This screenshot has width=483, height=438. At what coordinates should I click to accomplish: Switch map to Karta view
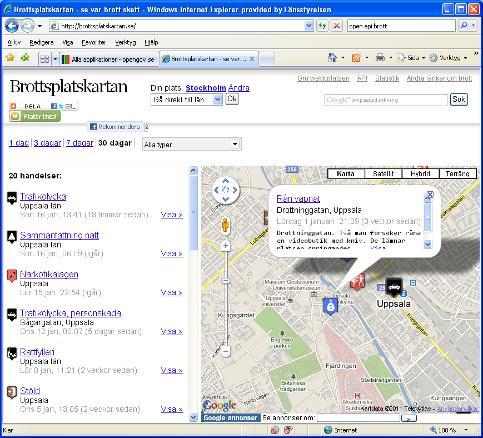tap(346, 173)
